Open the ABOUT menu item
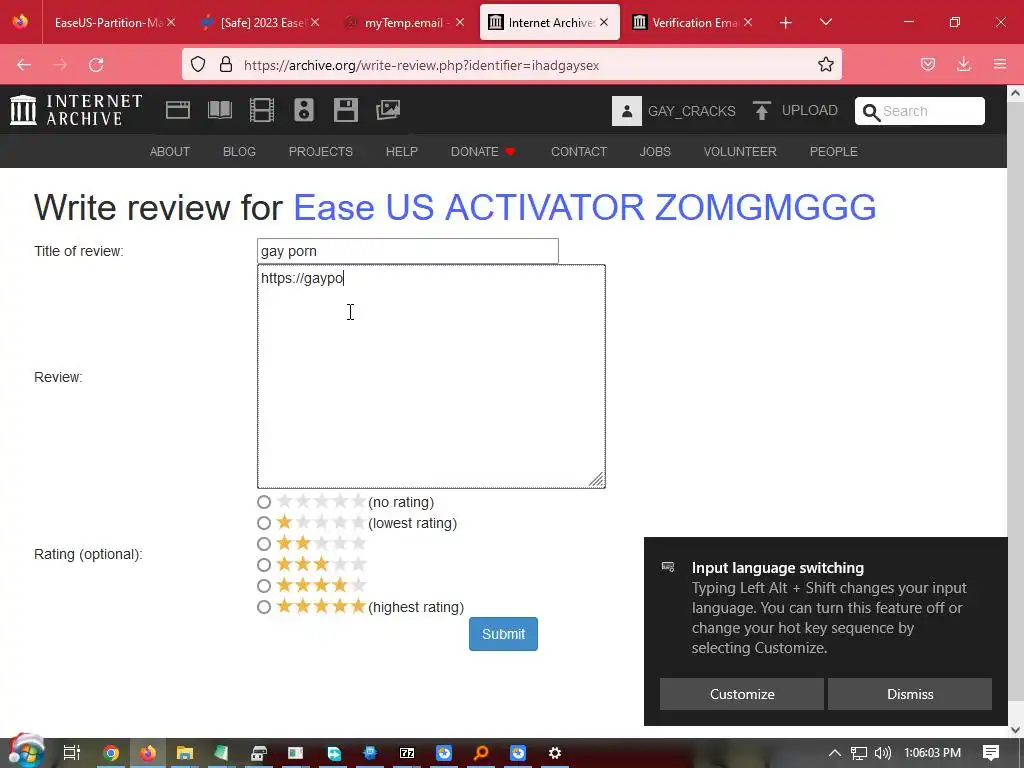Screen dimensions: 1024x768 tap(170, 152)
